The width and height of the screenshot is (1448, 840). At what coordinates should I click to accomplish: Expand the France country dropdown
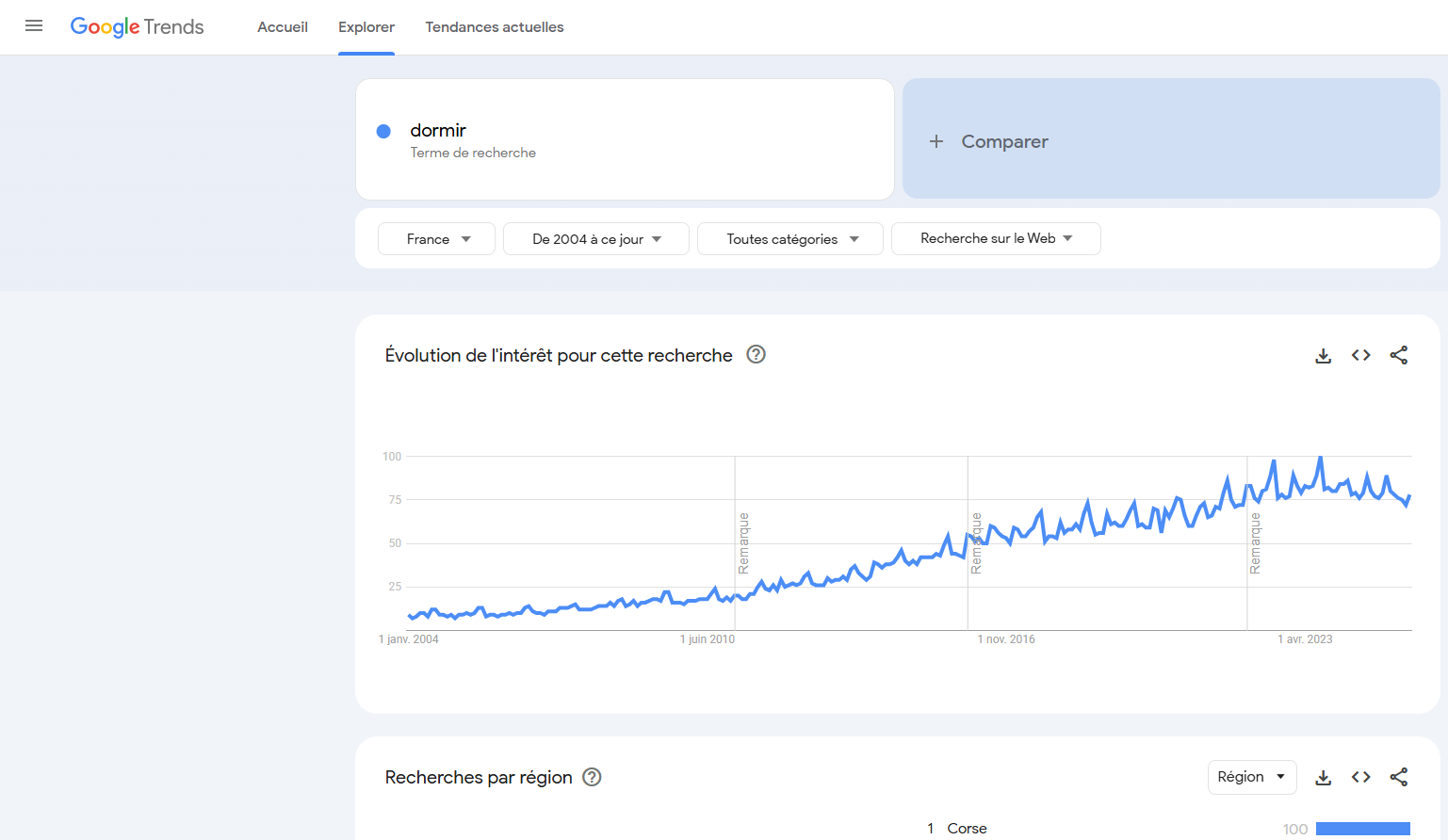point(436,239)
